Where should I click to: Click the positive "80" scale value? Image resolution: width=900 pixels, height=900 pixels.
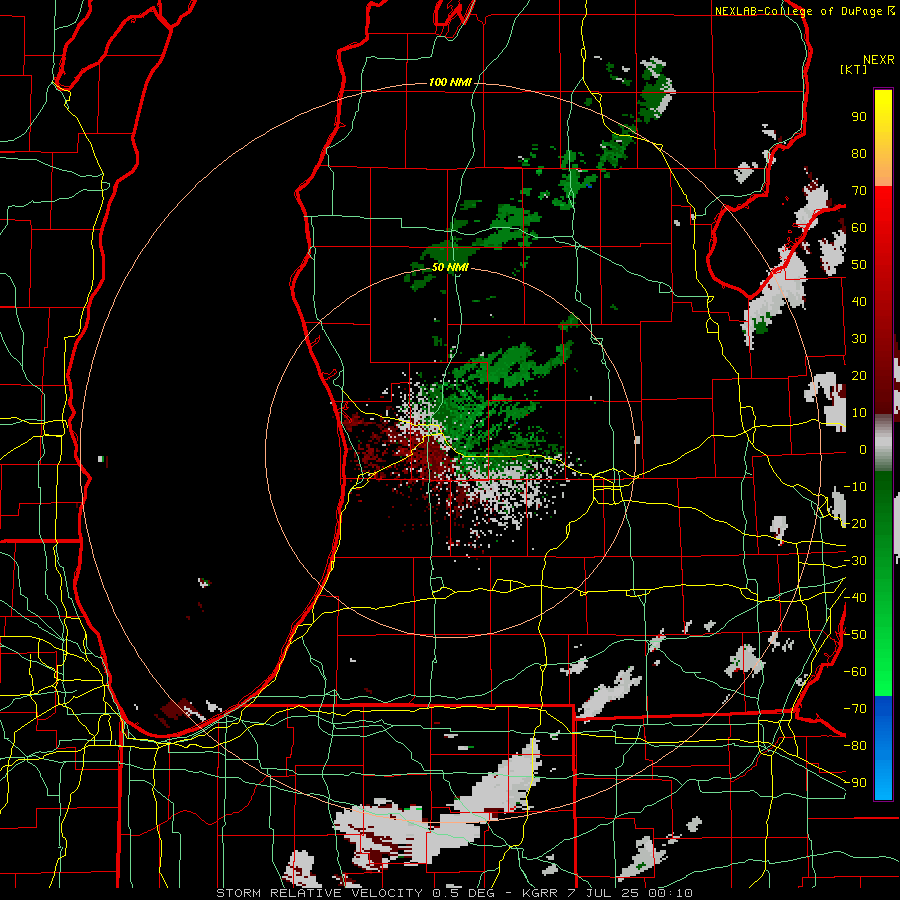pyautogui.click(x=859, y=153)
